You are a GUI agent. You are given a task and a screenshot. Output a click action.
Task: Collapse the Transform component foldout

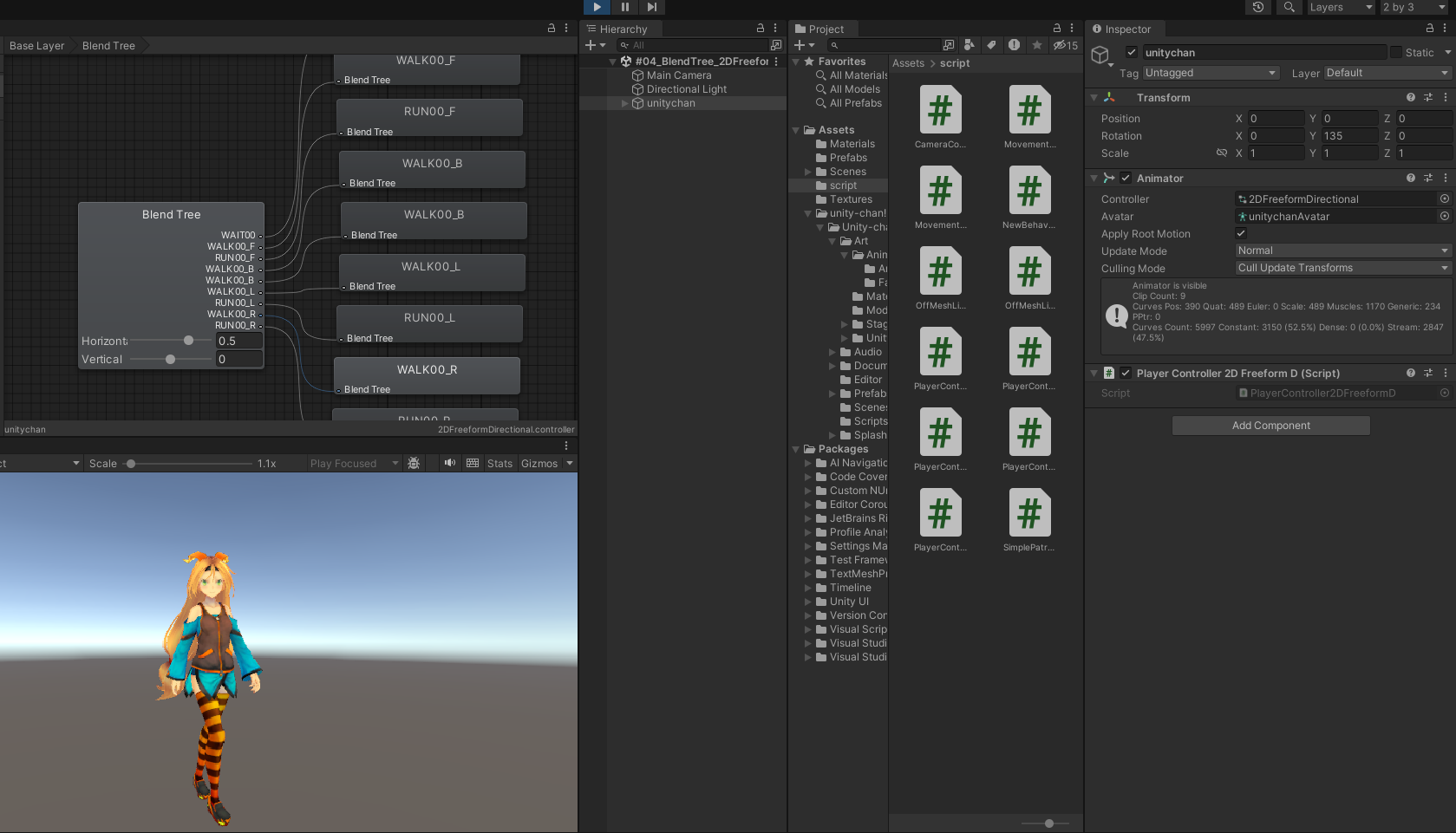[1094, 98]
